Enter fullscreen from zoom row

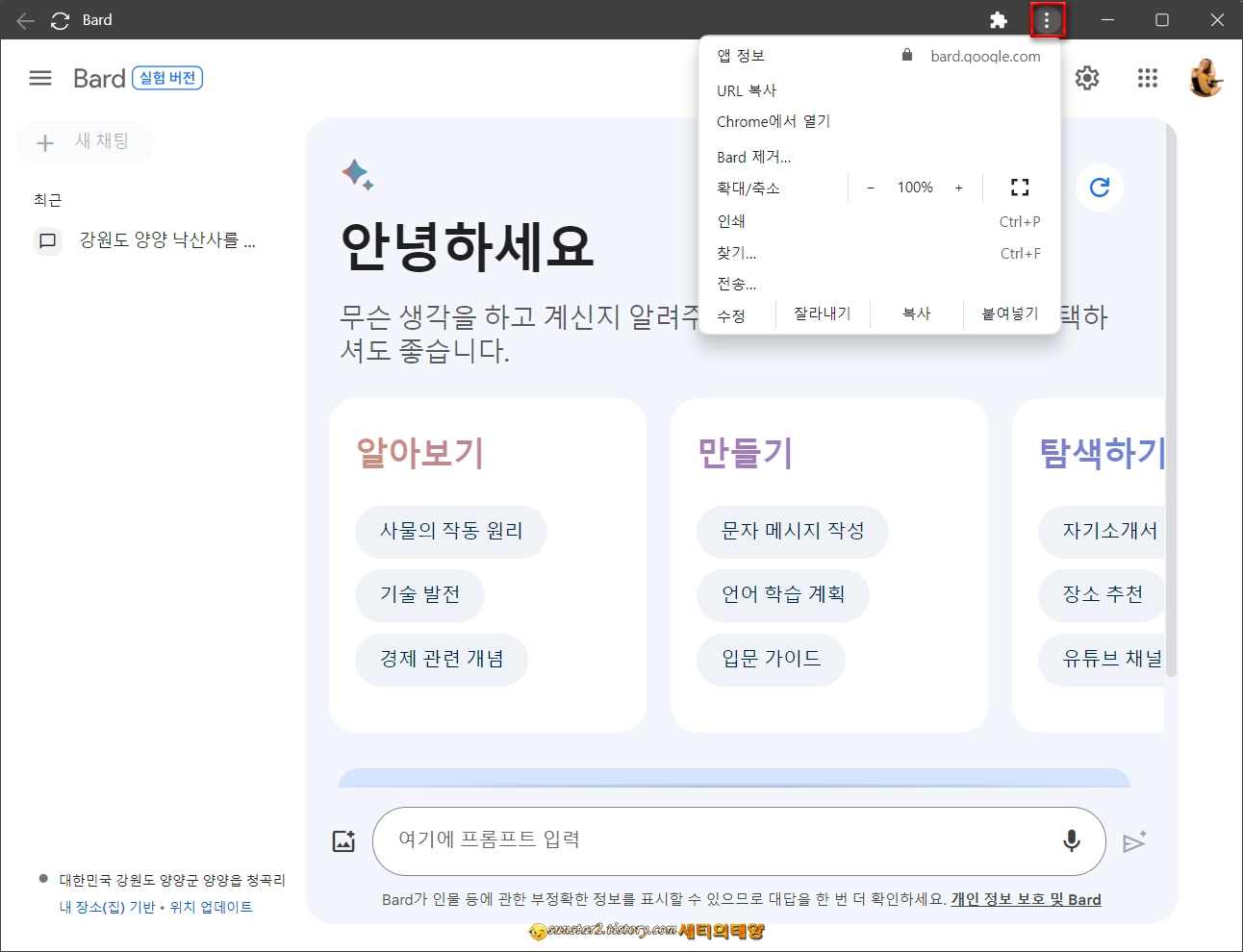click(1020, 188)
